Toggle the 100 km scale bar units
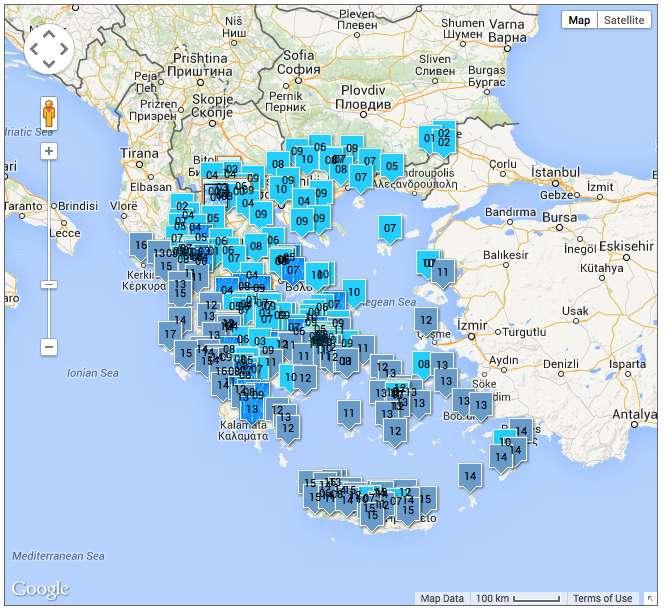Viewport: 666px width, 611px height. [517, 598]
